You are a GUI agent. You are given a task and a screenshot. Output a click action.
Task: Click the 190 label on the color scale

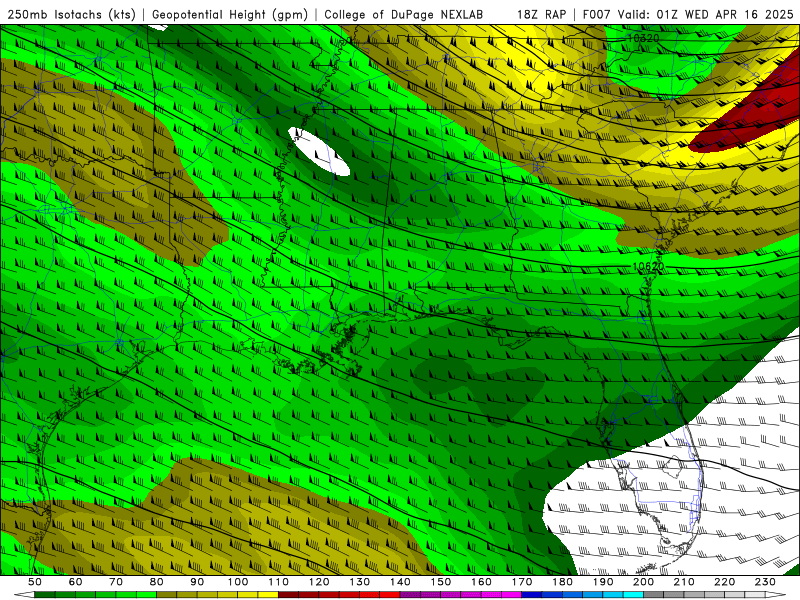(x=603, y=582)
